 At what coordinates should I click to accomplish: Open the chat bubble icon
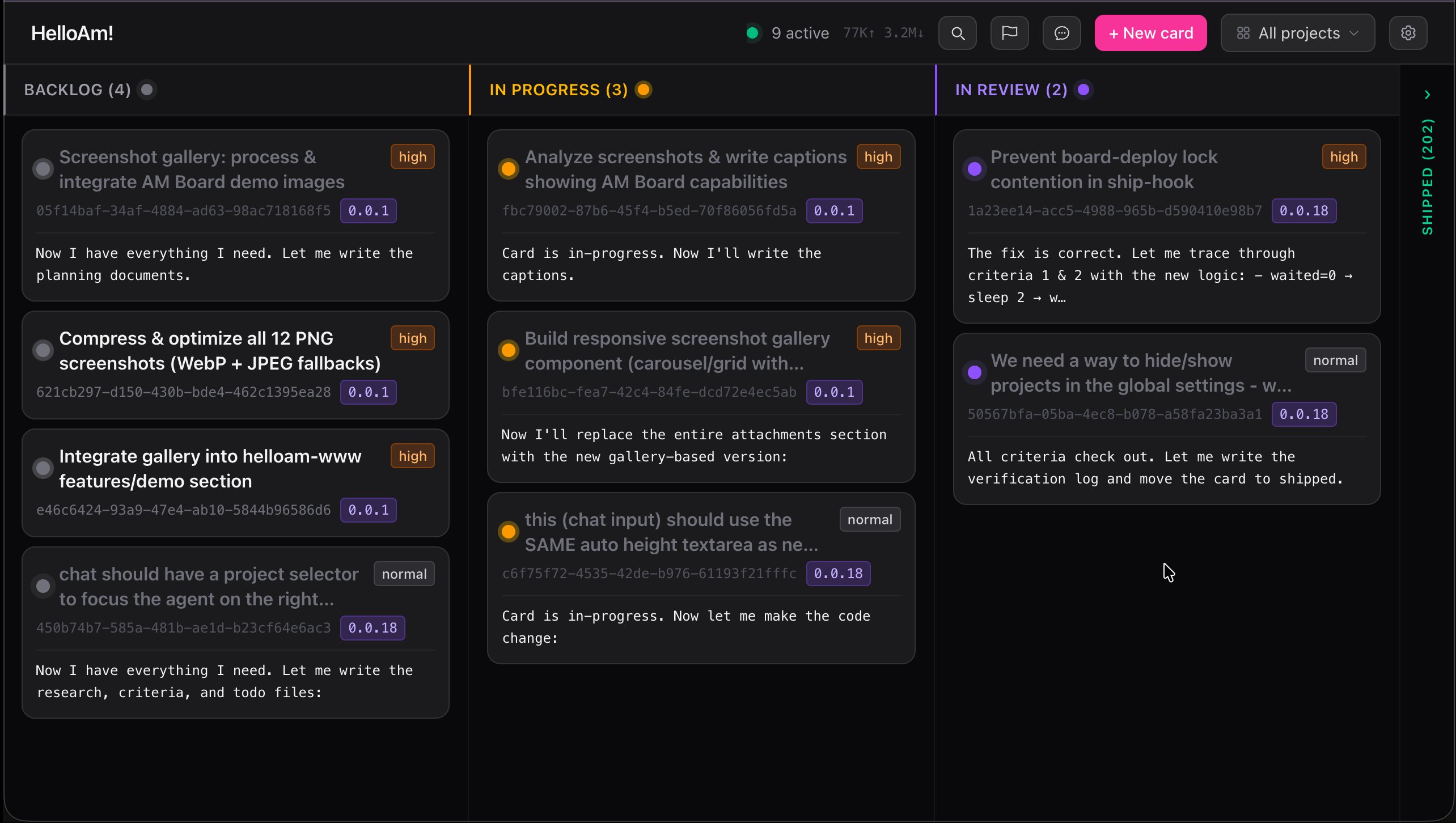pos(1061,33)
